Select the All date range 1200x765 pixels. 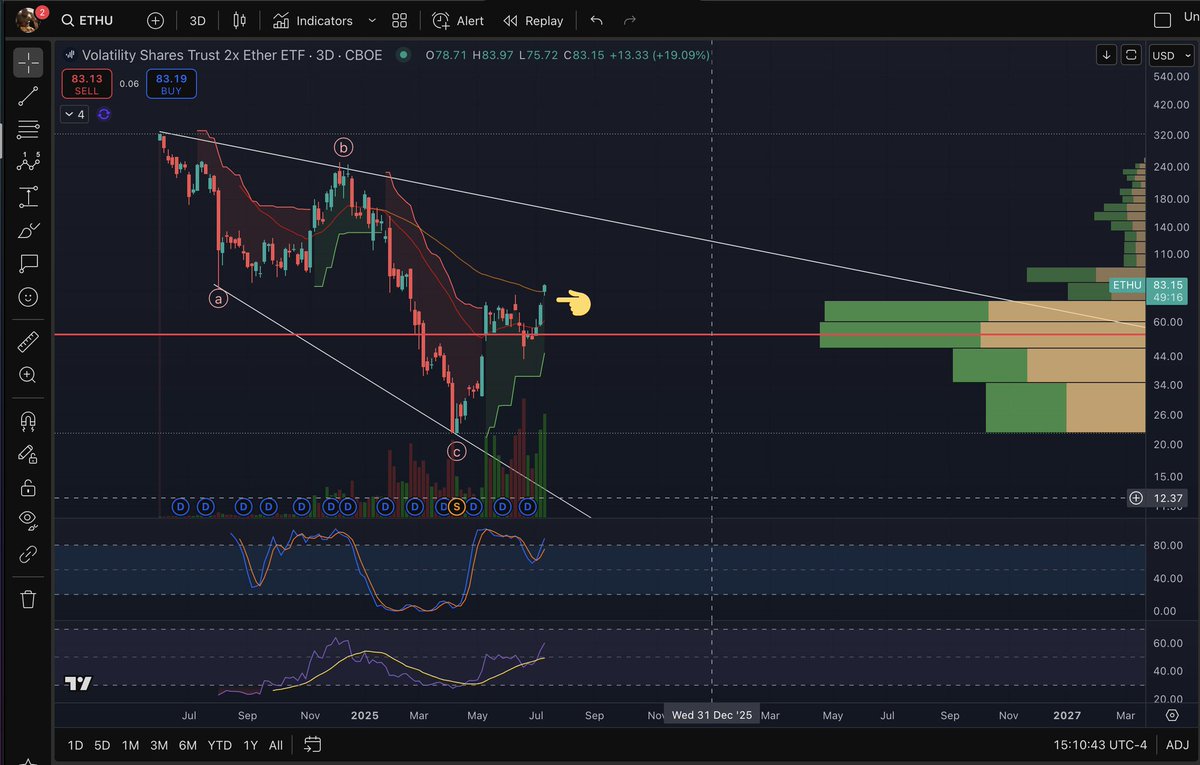[x=276, y=745]
